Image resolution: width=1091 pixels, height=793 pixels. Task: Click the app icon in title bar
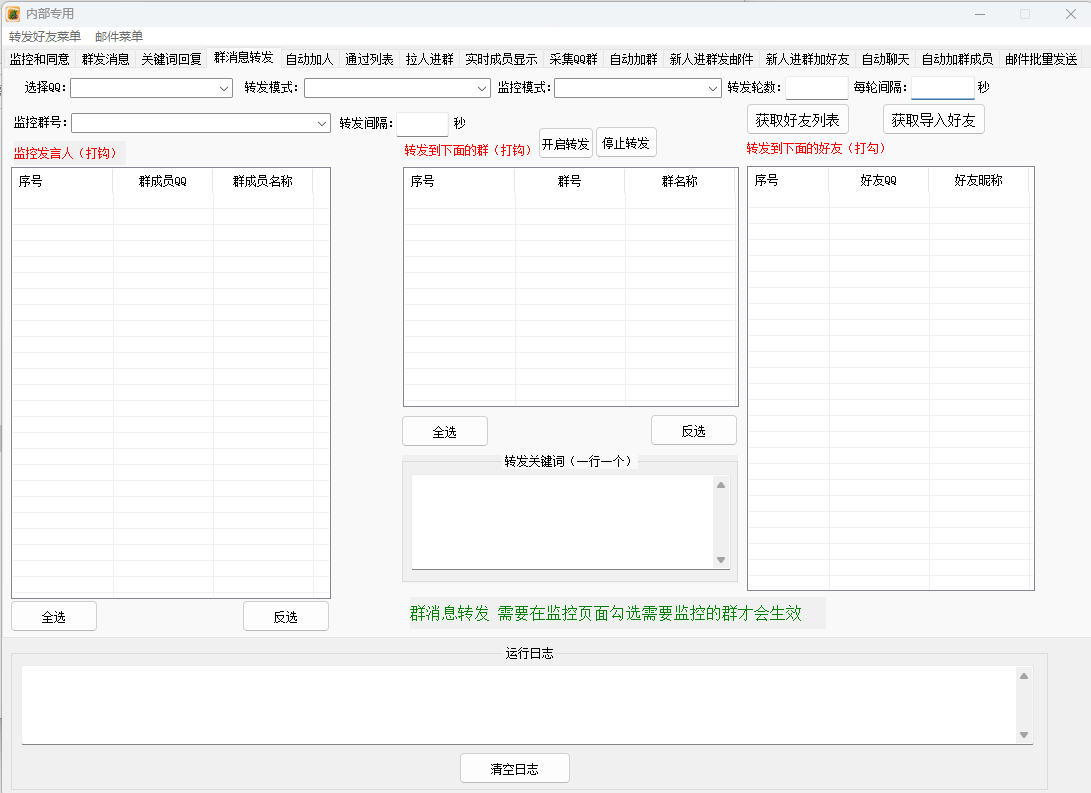pos(13,14)
